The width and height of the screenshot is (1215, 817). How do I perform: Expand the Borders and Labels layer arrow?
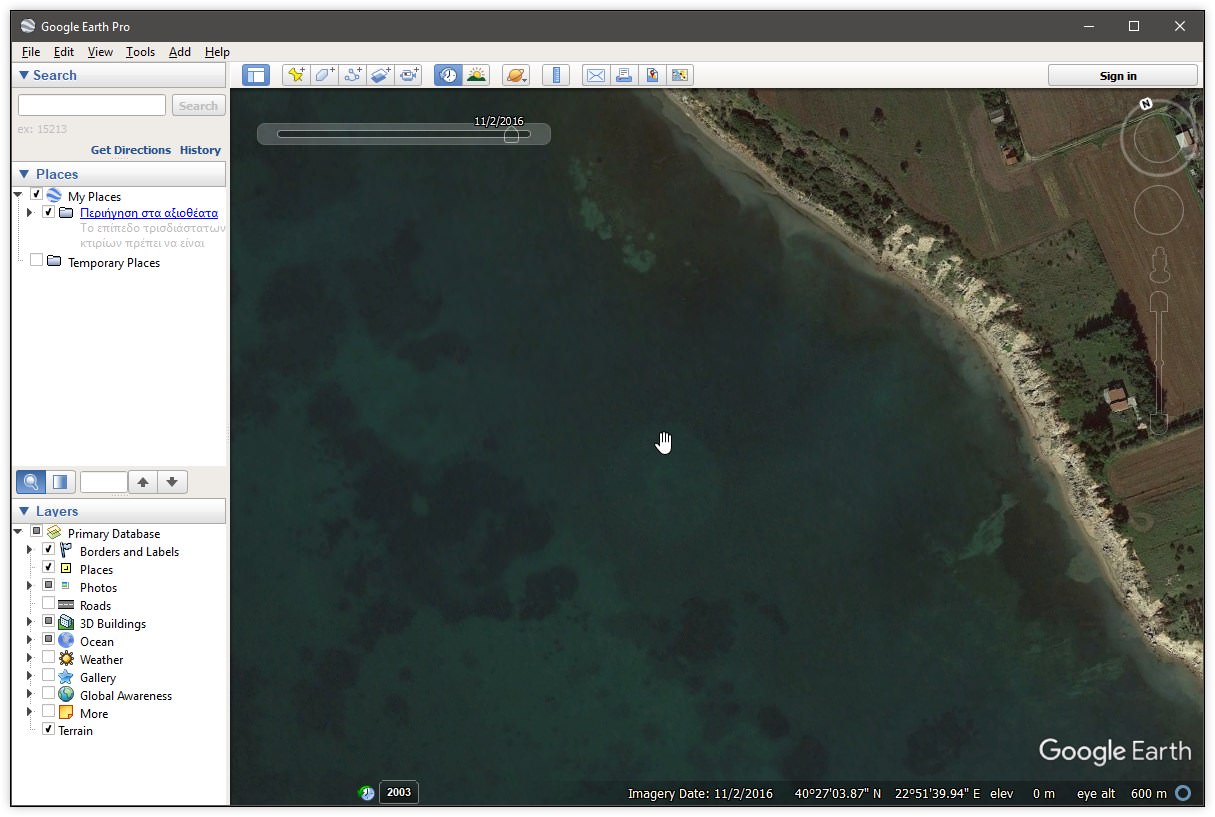(30, 550)
